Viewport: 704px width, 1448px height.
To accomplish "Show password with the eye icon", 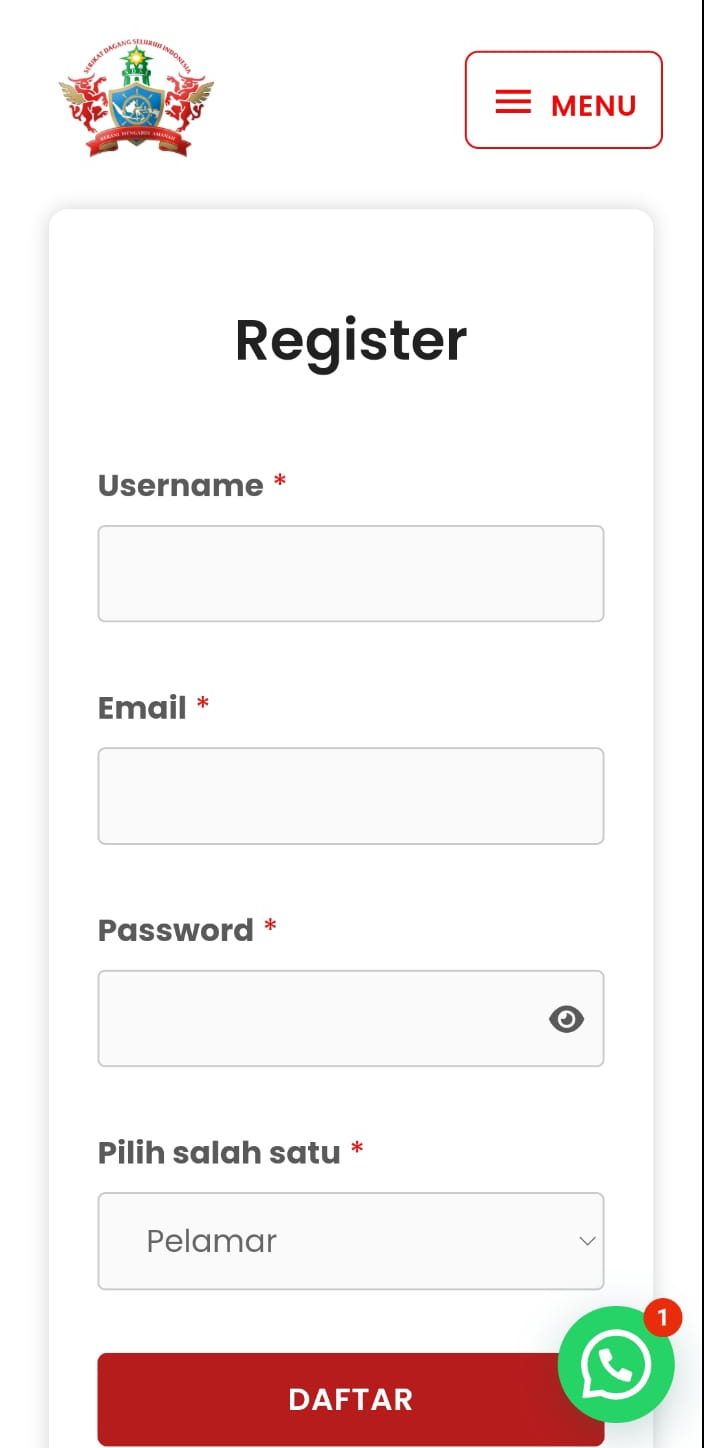I will (566, 1019).
